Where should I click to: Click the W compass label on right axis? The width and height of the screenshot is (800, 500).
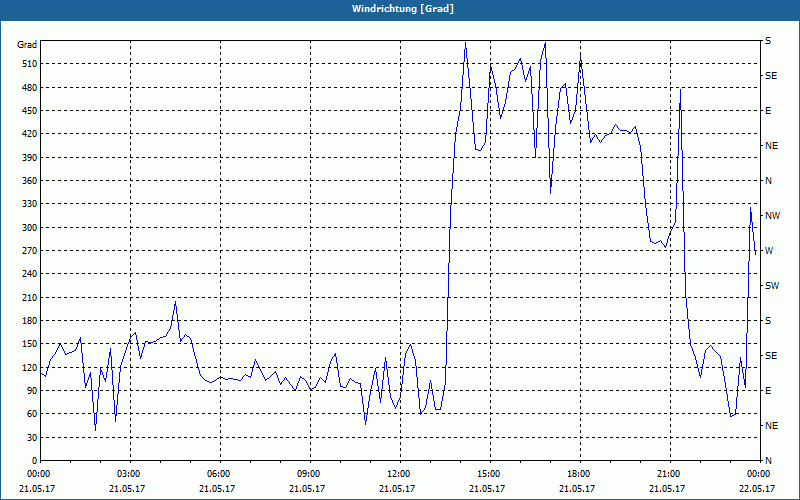(x=769, y=251)
